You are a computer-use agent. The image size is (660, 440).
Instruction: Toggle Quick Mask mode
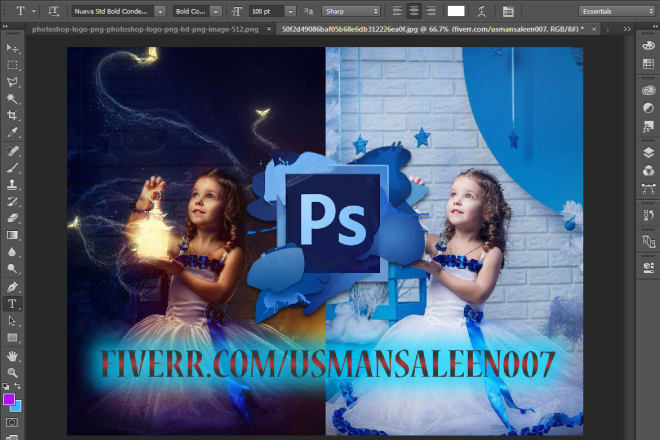click(12, 422)
